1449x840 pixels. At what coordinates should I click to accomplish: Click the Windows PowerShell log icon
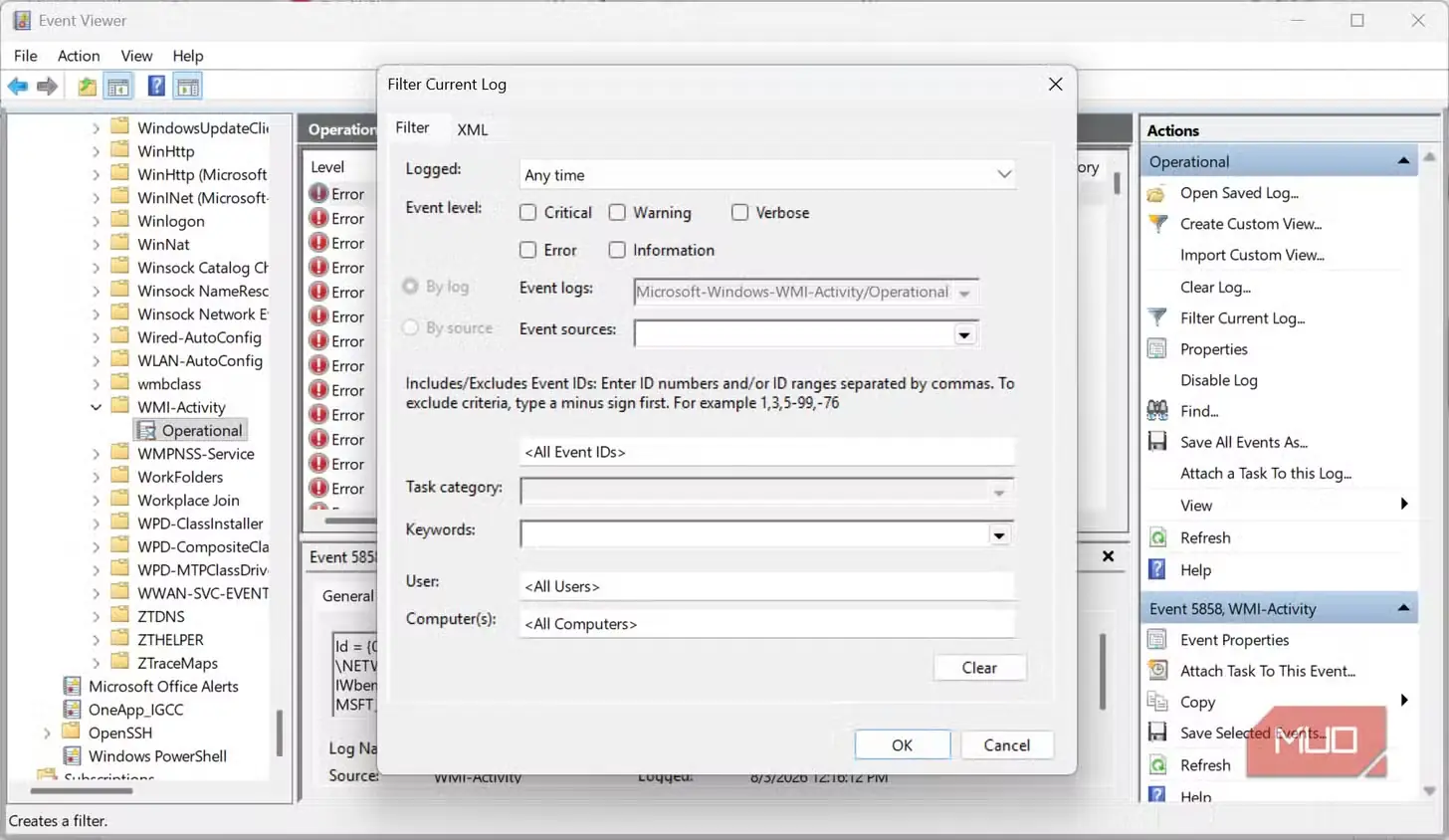click(72, 755)
